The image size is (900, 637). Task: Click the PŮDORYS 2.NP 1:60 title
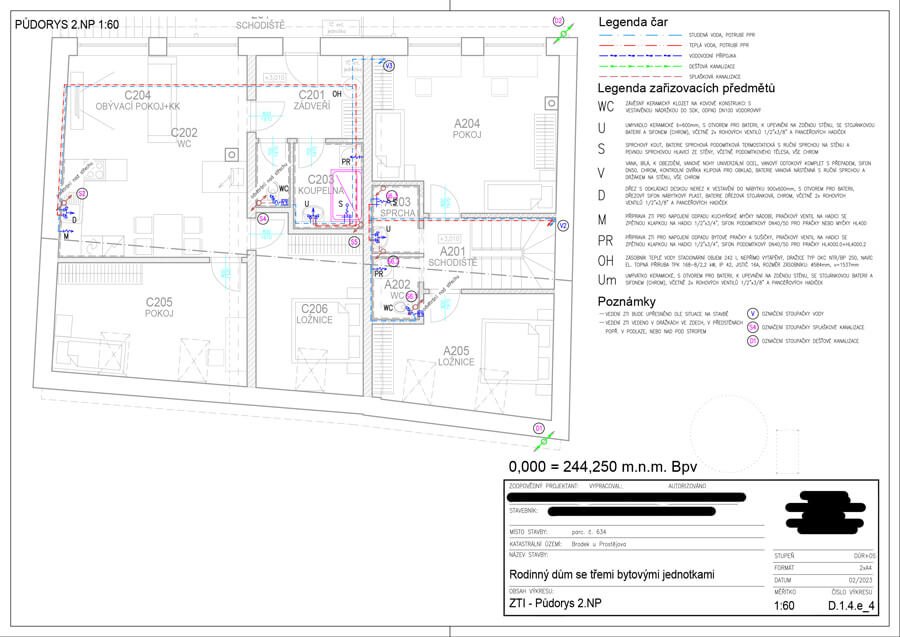(x=66, y=22)
